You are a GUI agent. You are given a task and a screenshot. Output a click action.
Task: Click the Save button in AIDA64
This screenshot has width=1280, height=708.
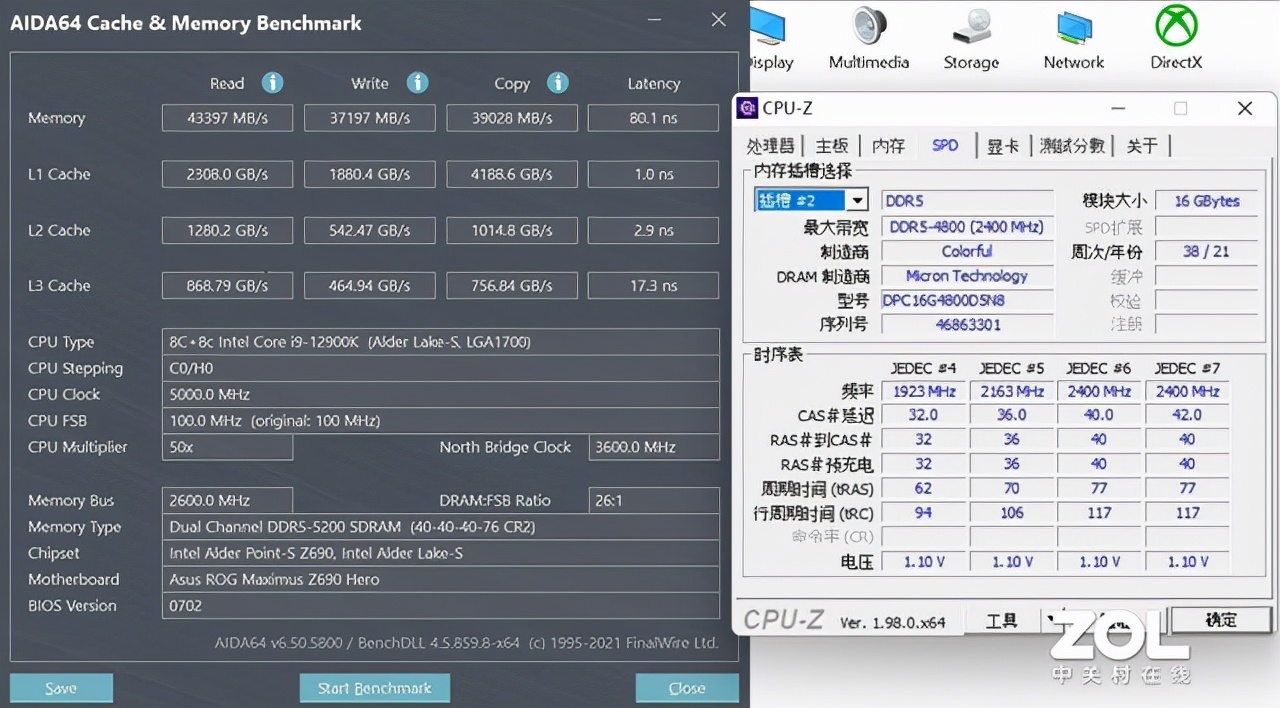[61, 688]
